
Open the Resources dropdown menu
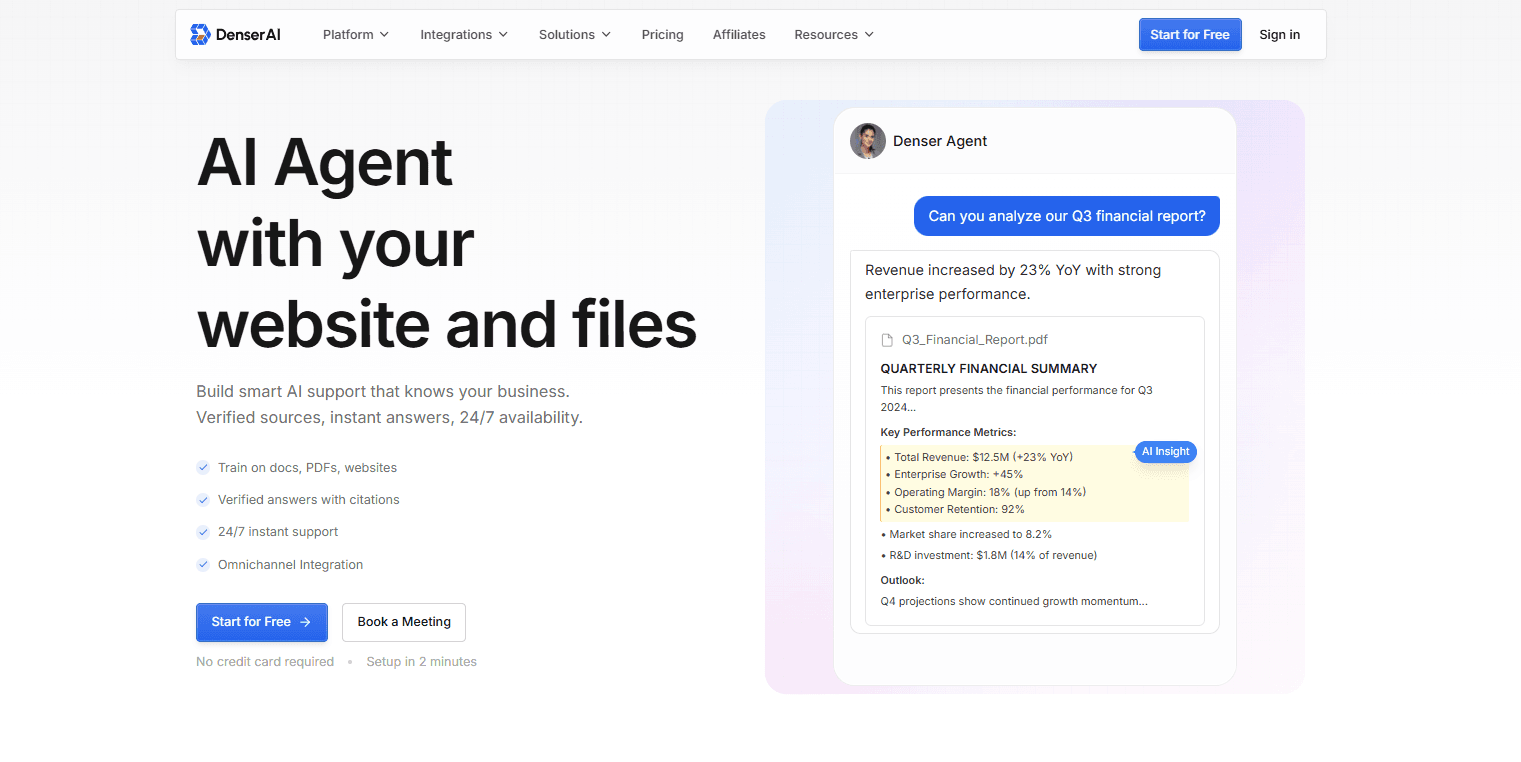[x=833, y=34]
